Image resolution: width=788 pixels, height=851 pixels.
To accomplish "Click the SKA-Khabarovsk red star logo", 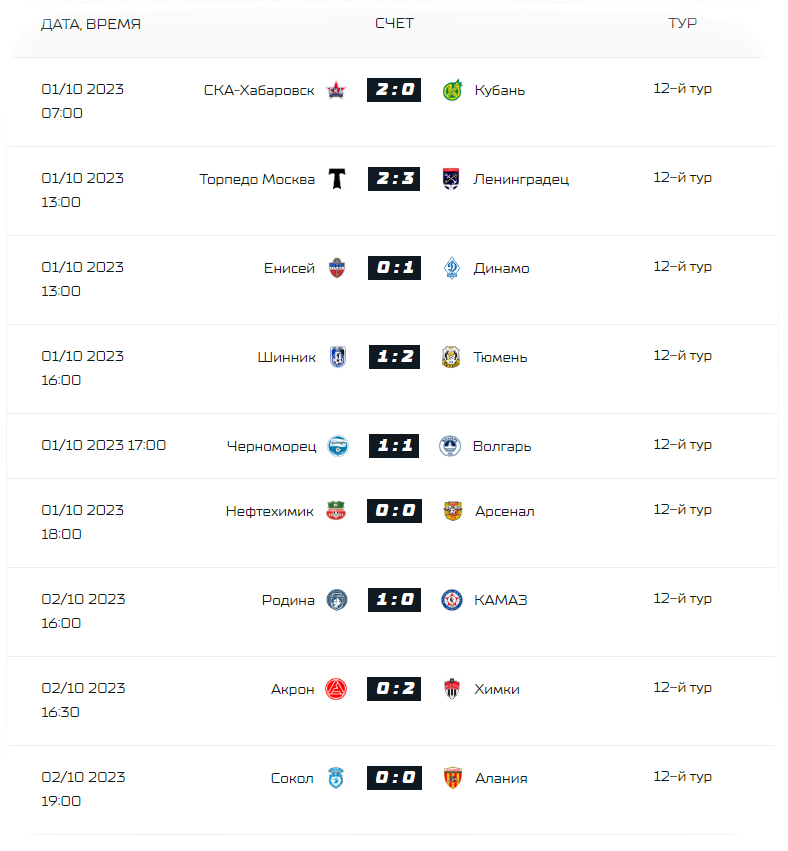I will 336,90.
